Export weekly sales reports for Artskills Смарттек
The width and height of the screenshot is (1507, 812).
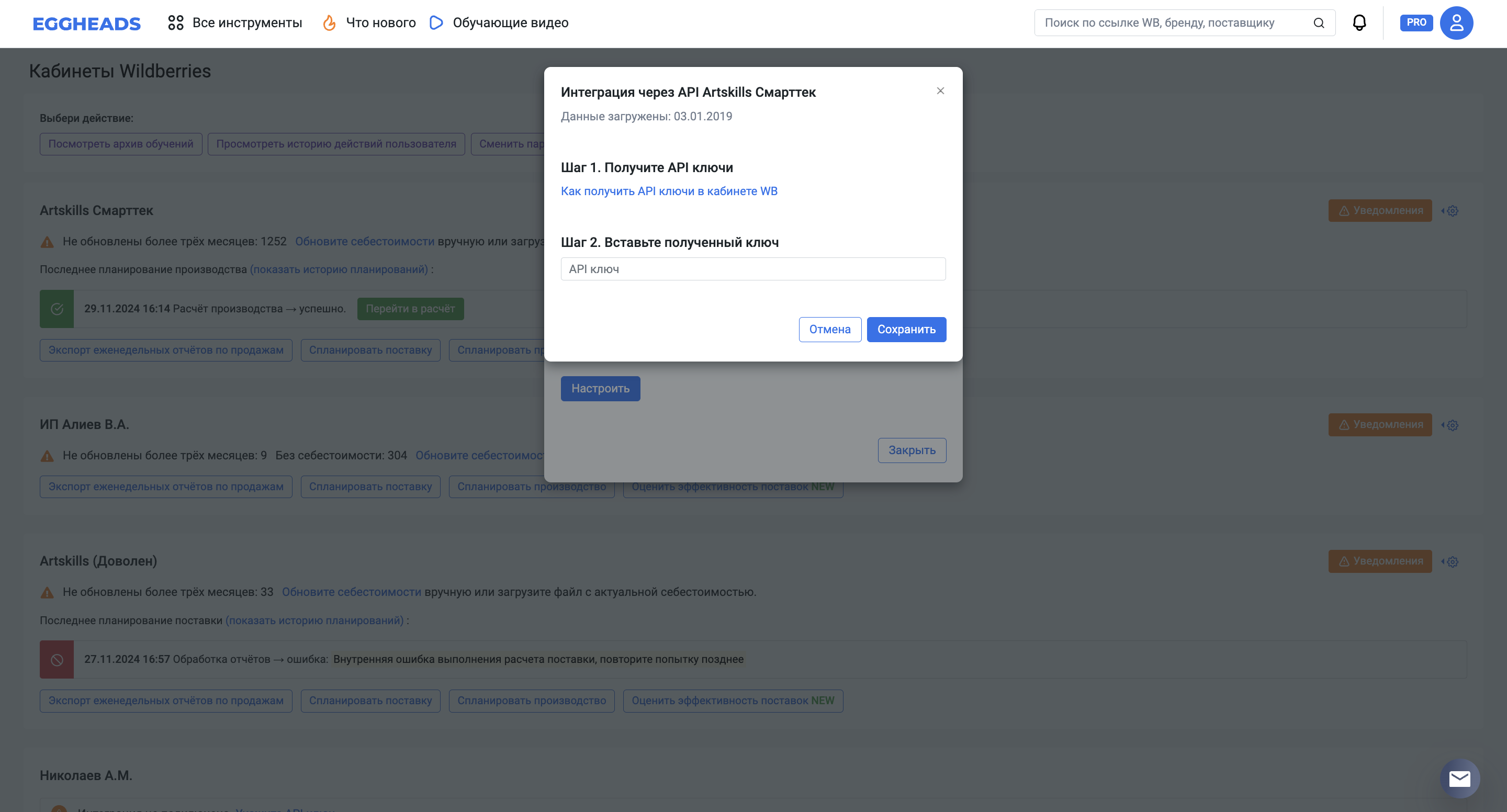[x=165, y=351]
